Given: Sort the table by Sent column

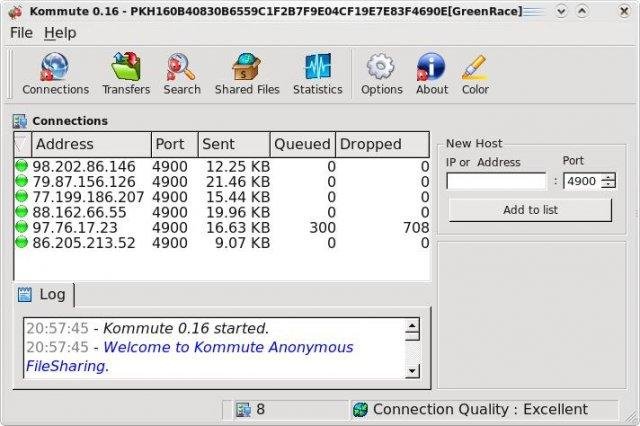Looking at the screenshot, I should point(234,144).
